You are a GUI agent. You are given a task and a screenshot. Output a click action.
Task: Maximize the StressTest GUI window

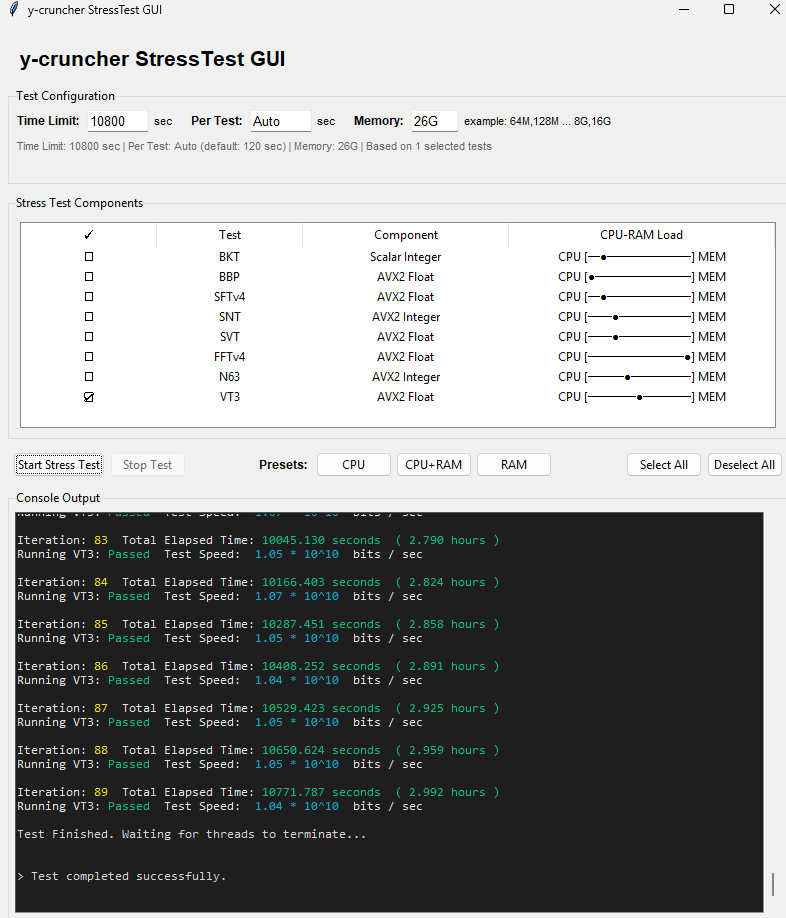[729, 9]
